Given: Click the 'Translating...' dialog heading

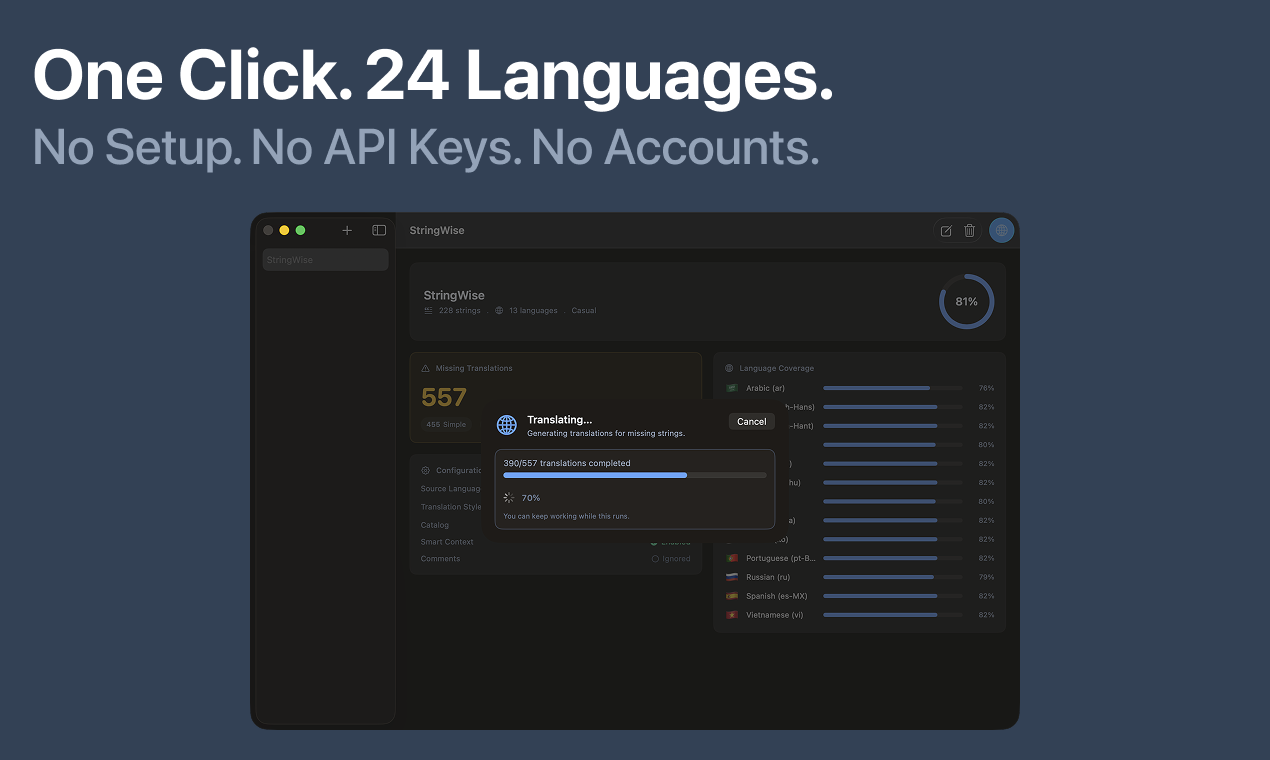Looking at the screenshot, I should (559, 420).
